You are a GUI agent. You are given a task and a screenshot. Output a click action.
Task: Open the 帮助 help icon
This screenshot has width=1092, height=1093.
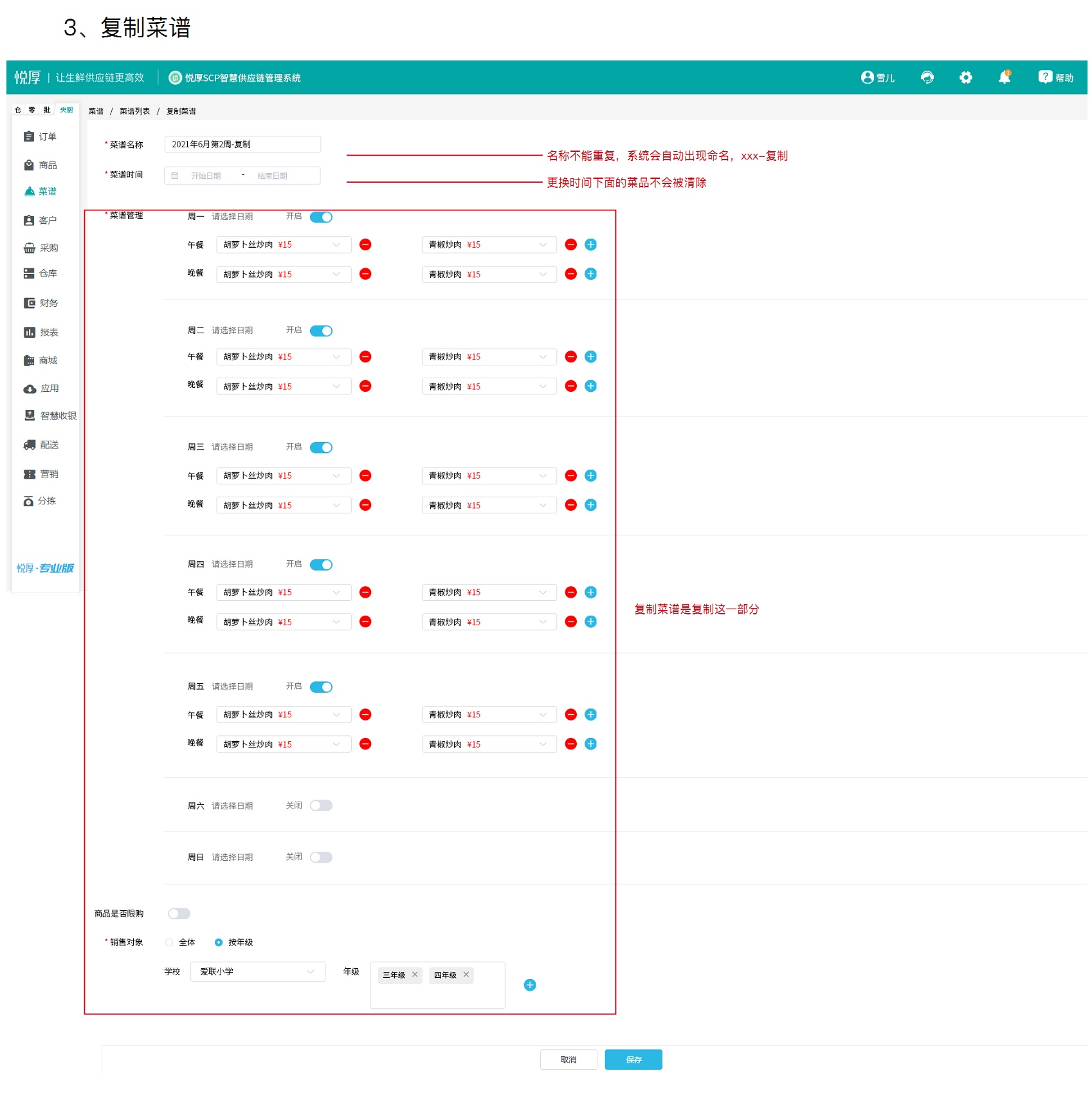click(1044, 77)
